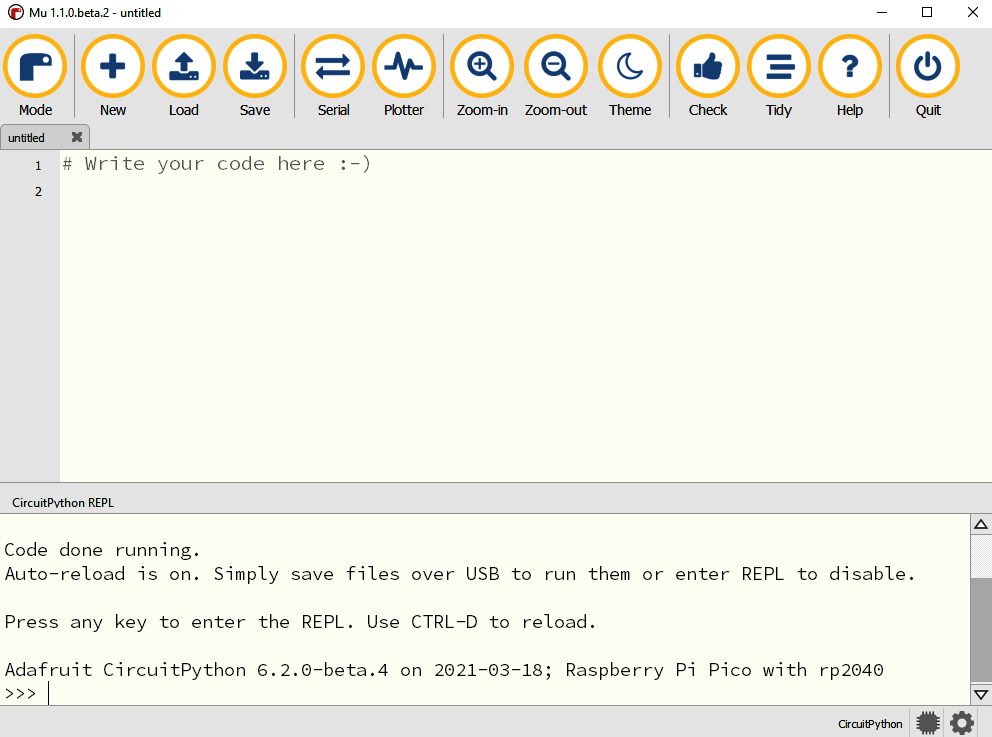Click the REPL scrollbar thumb
The width and height of the screenshot is (992, 737).
pyautogui.click(x=981, y=632)
